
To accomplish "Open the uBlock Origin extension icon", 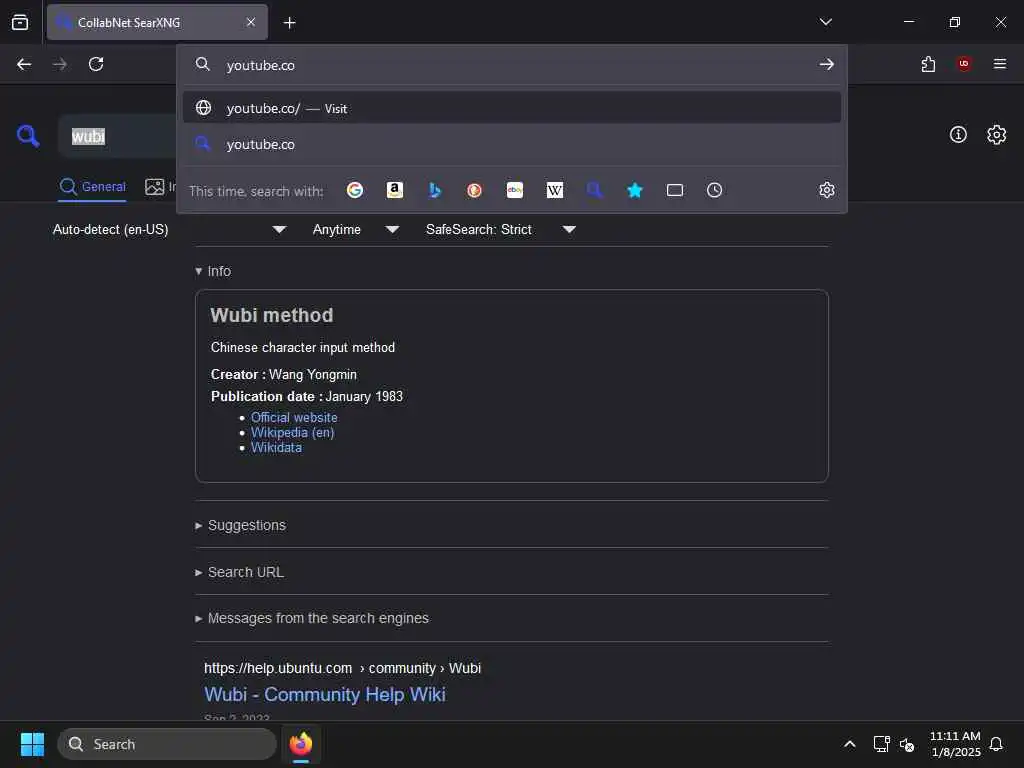I will pos(964,64).
